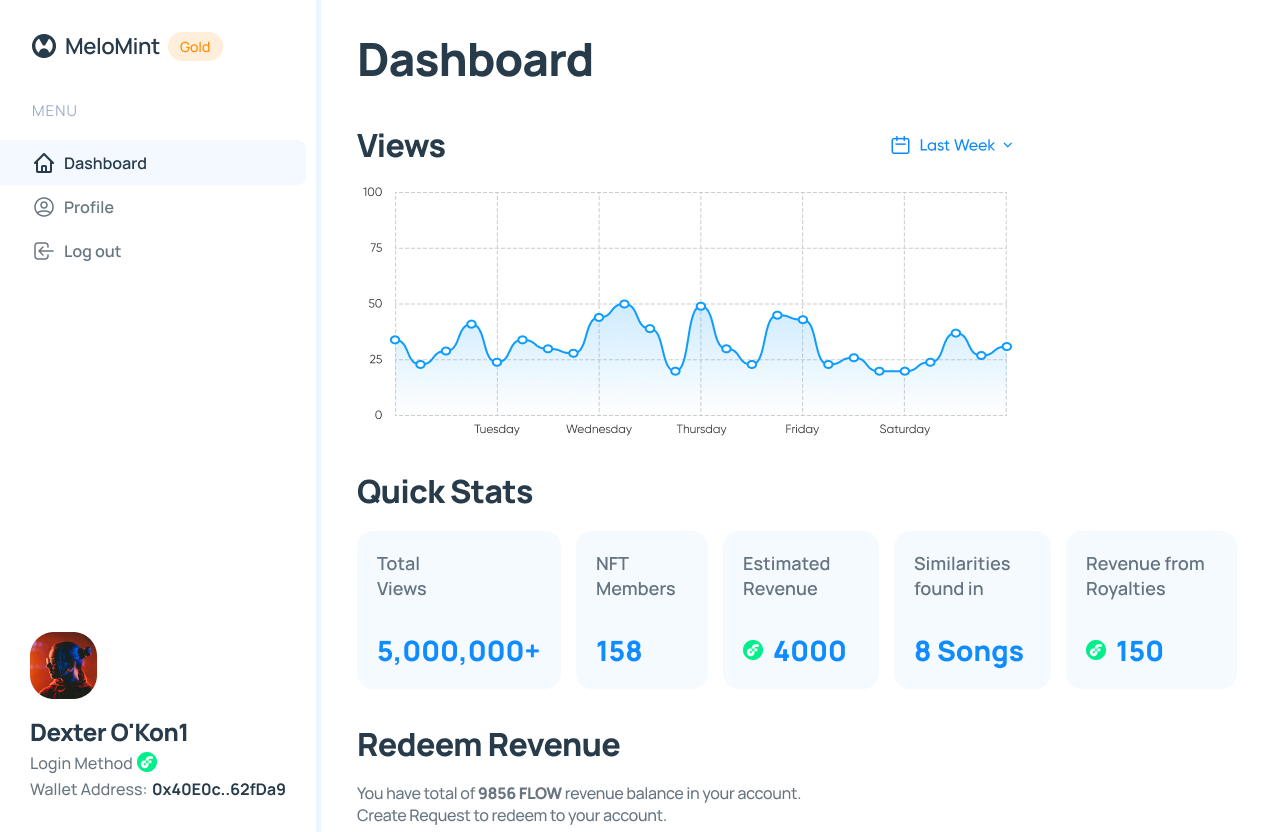Click the Flow icon next to Login Method
This screenshot has width=1280, height=832.
[x=148, y=763]
